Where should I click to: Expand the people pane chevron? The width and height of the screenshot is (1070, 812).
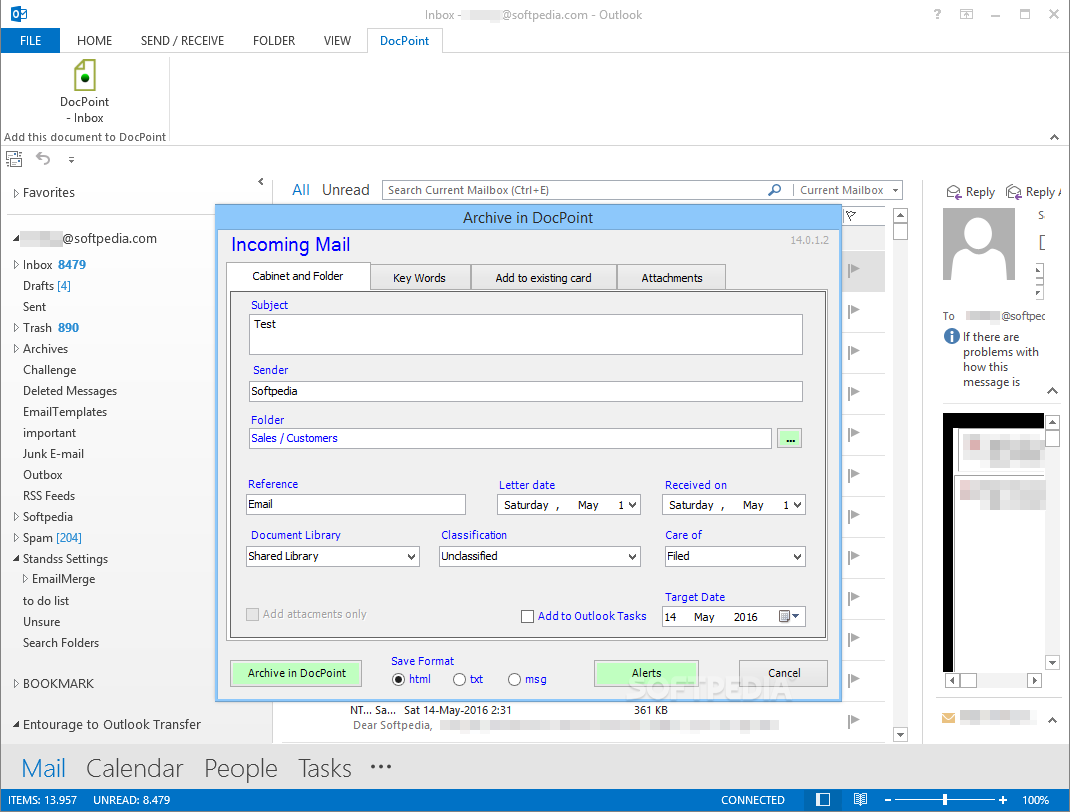coord(1052,720)
